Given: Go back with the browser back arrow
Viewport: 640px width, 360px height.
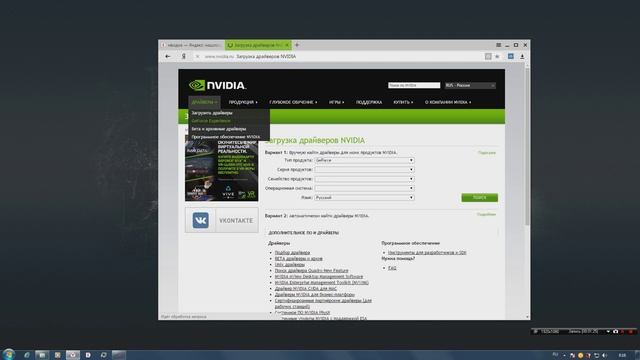Looking at the screenshot, I should coord(168,56).
